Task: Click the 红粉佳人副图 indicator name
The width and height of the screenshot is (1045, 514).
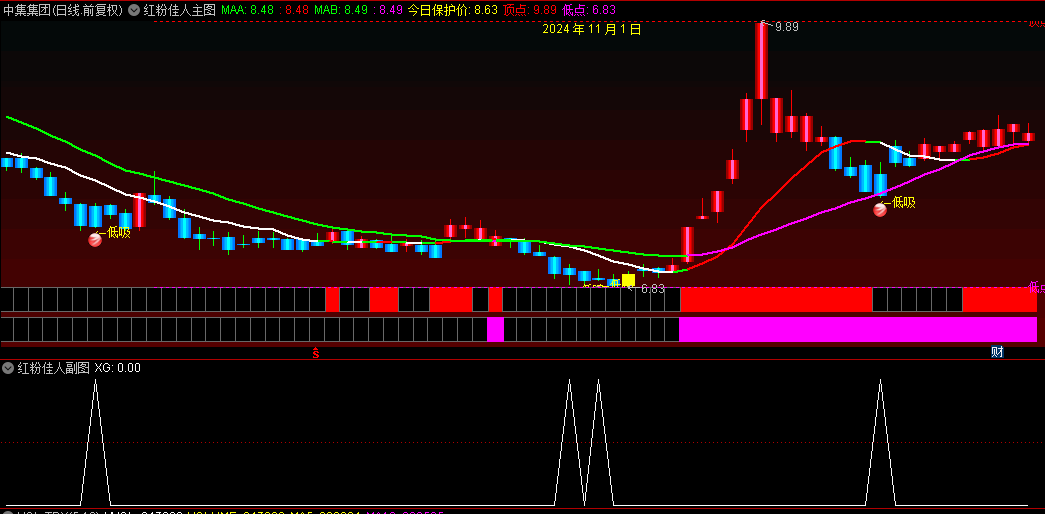Action: [x=53, y=368]
